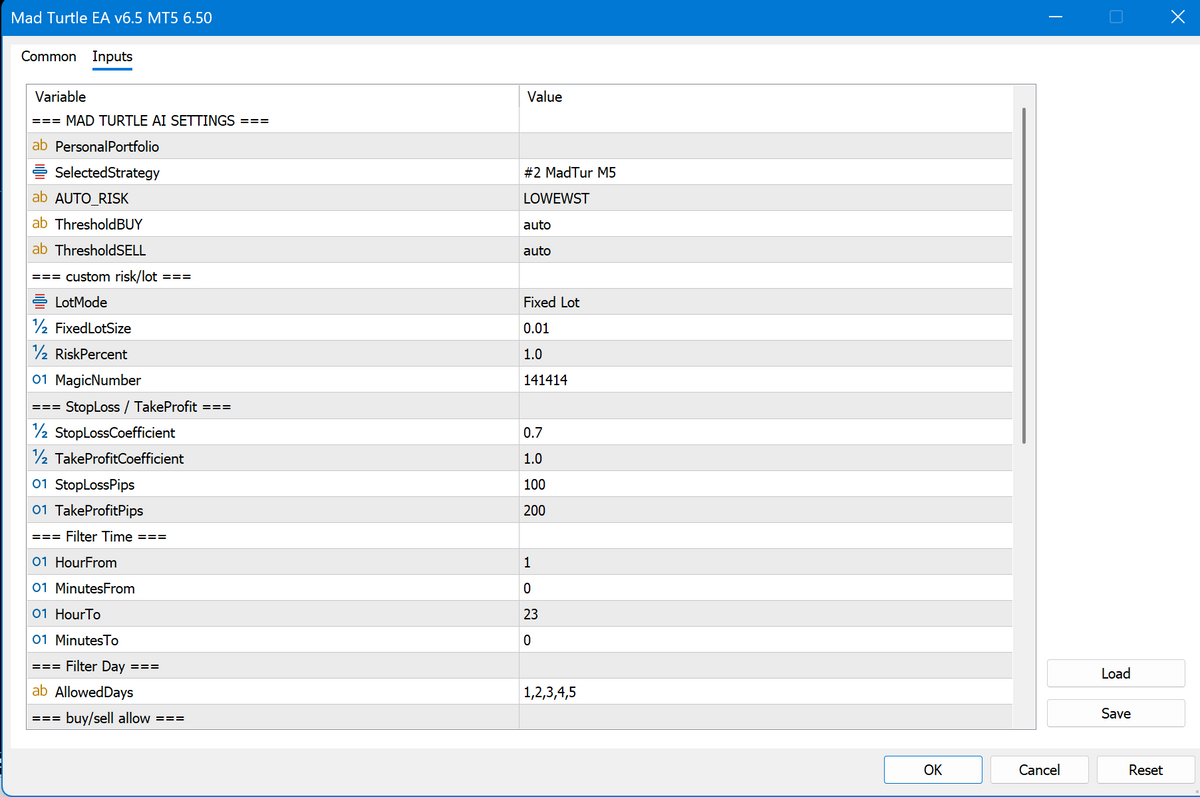Save the current input settings

point(1115,714)
